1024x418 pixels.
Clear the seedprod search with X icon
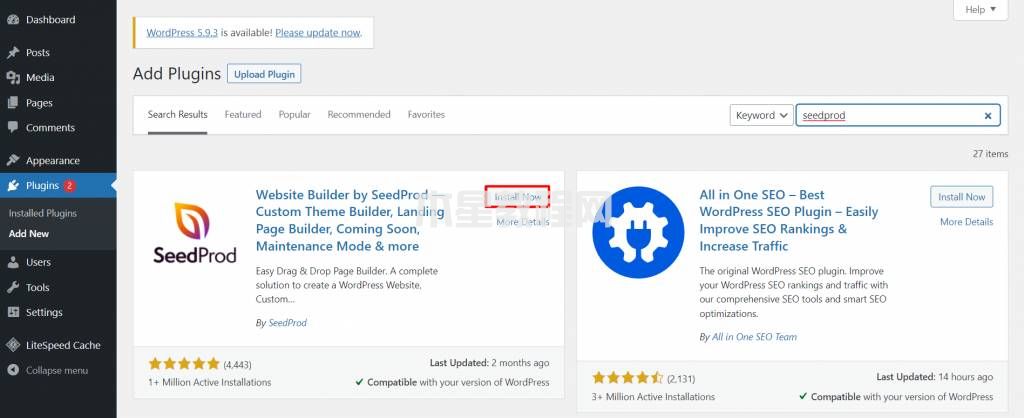click(x=988, y=116)
